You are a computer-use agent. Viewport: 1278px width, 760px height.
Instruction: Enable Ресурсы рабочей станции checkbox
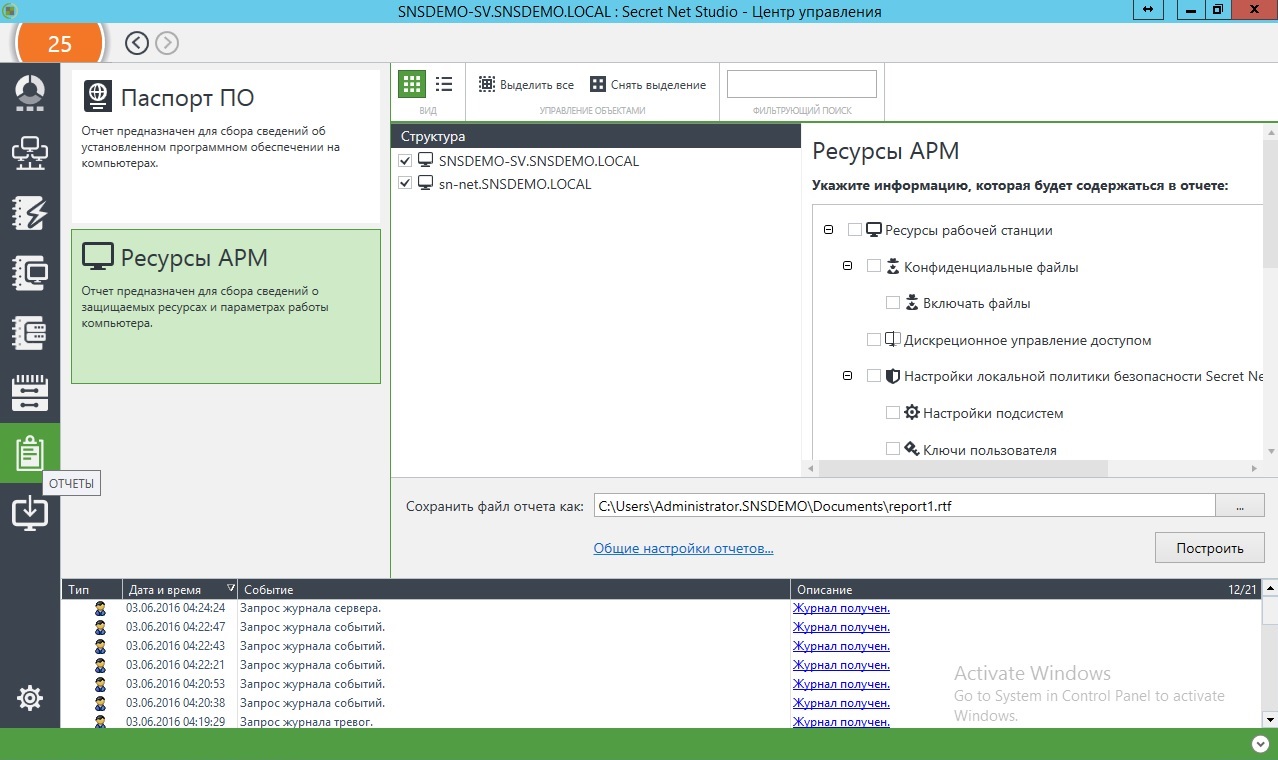point(855,230)
